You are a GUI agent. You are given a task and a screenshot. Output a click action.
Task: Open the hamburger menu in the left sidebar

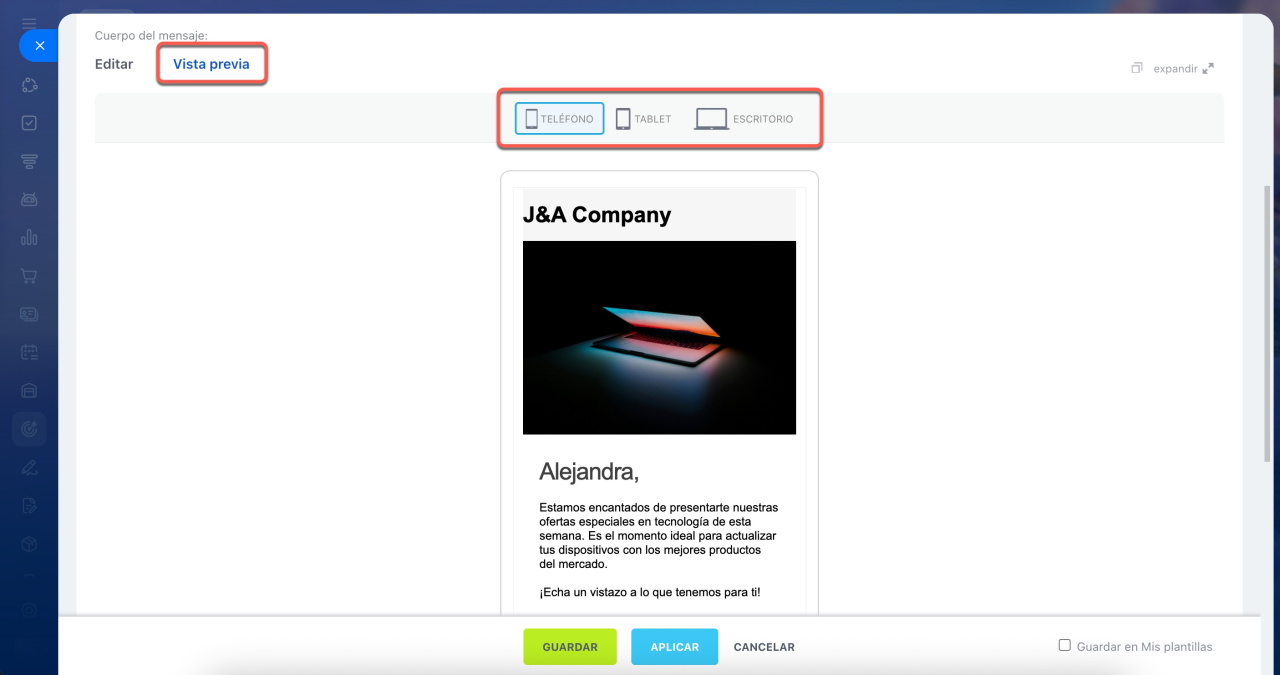click(x=29, y=22)
